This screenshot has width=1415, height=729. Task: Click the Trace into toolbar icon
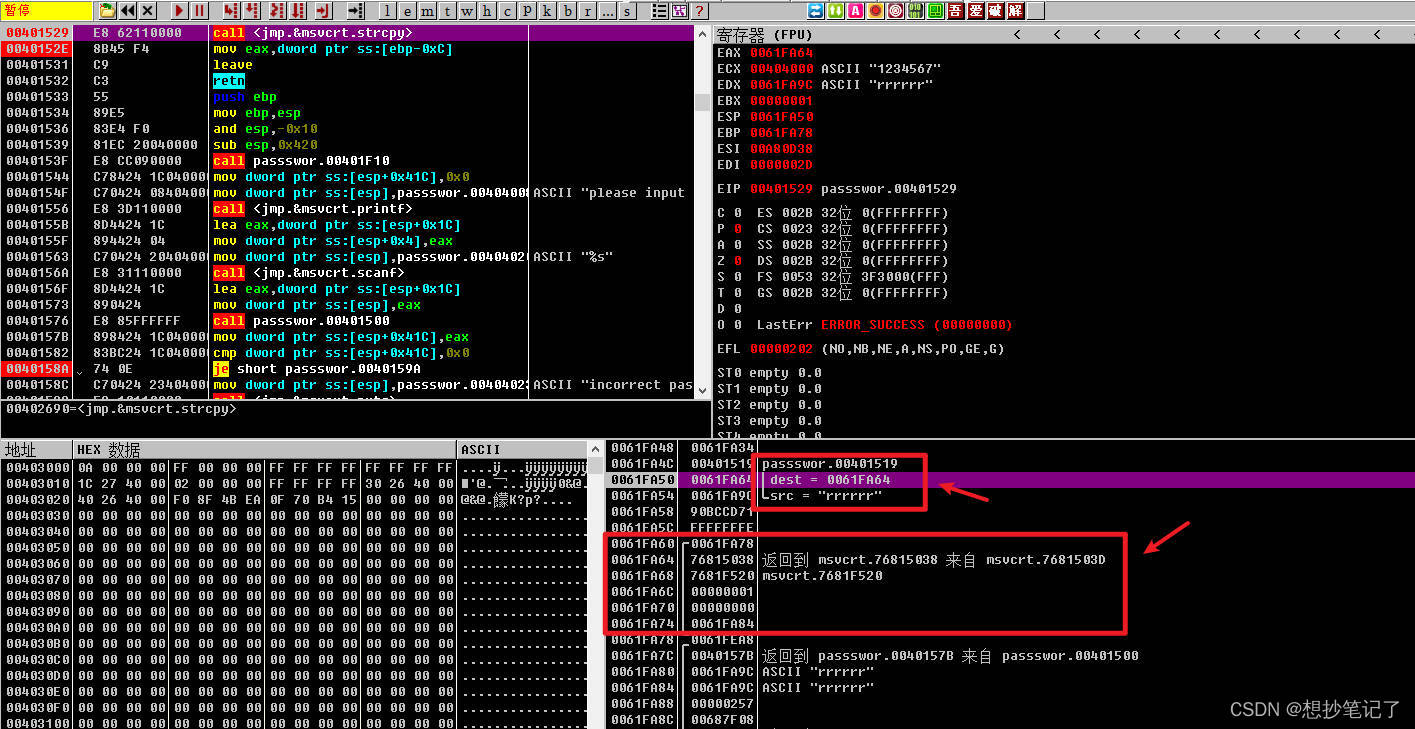tap(277, 11)
